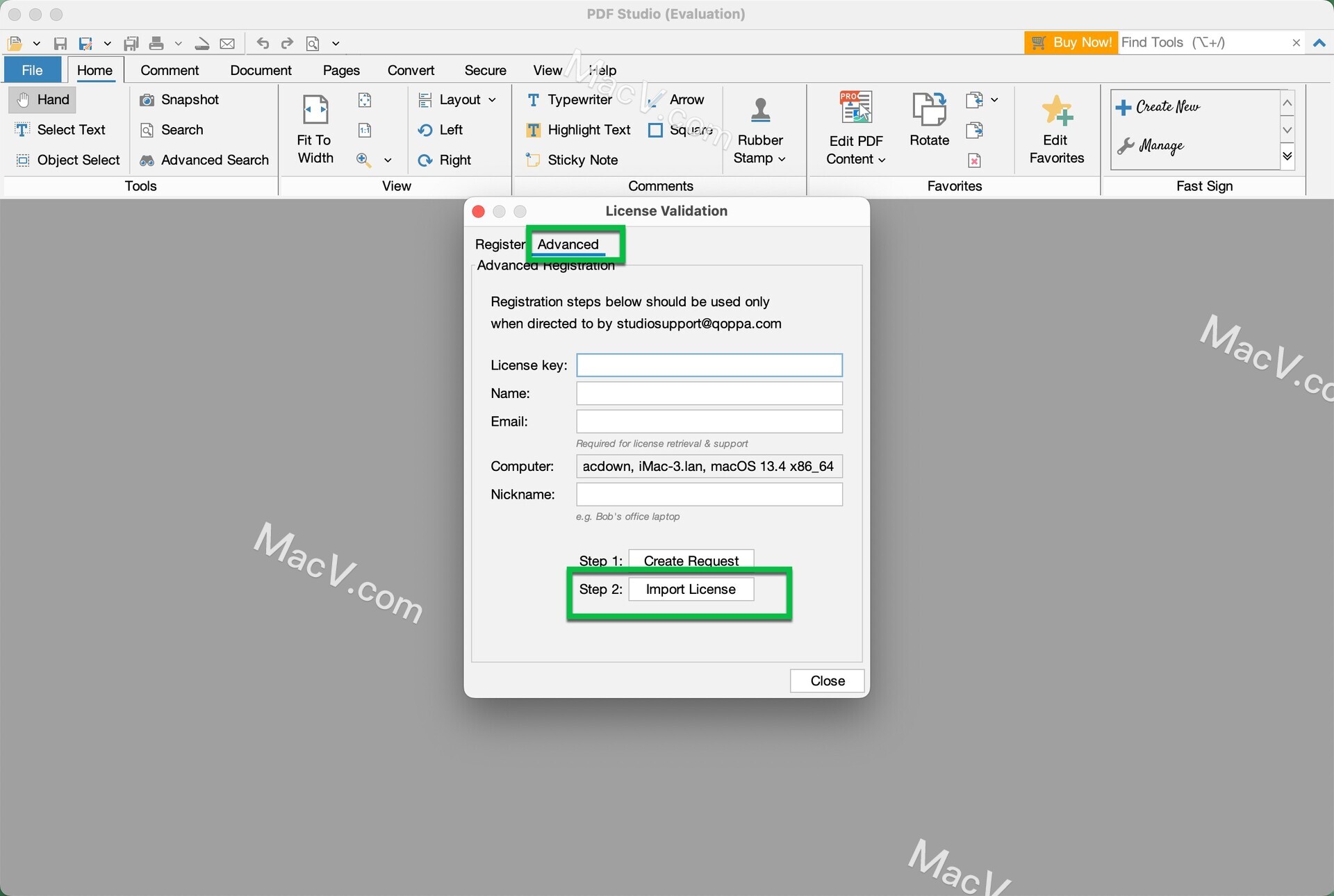The image size is (1334, 896).
Task: Click the Fit Page icon
Action: [x=365, y=100]
